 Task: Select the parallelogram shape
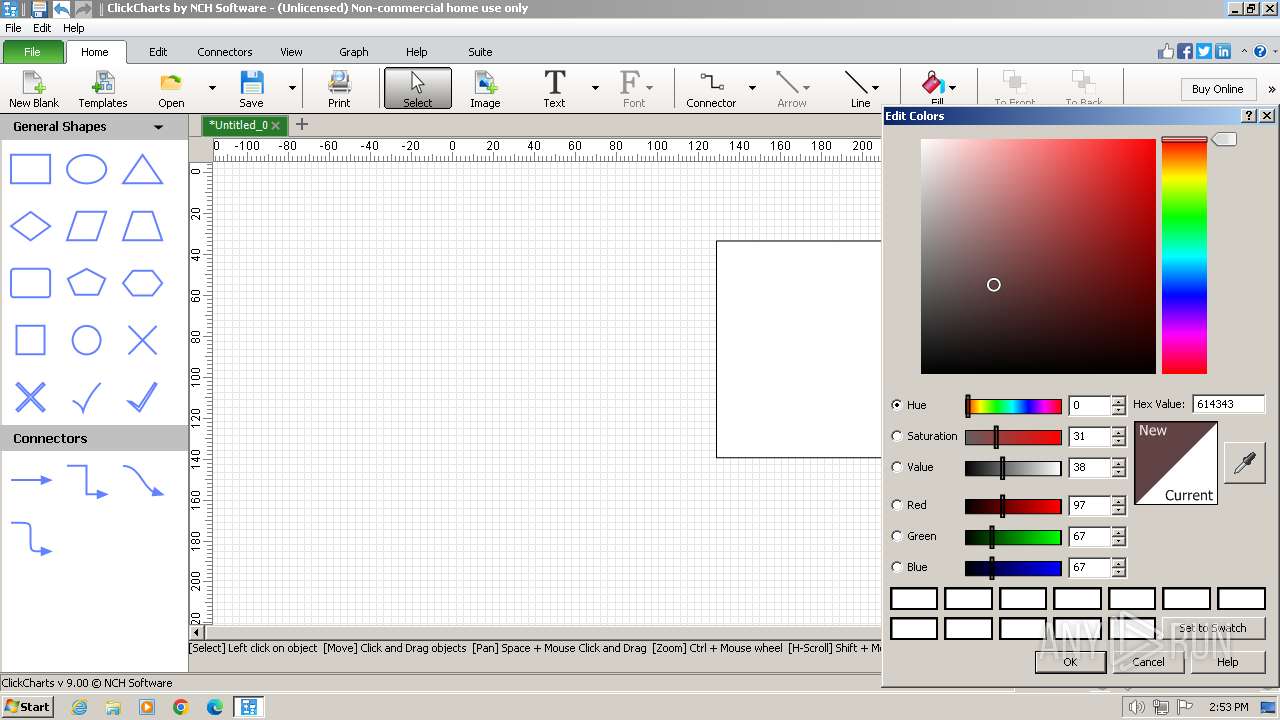click(x=86, y=226)
